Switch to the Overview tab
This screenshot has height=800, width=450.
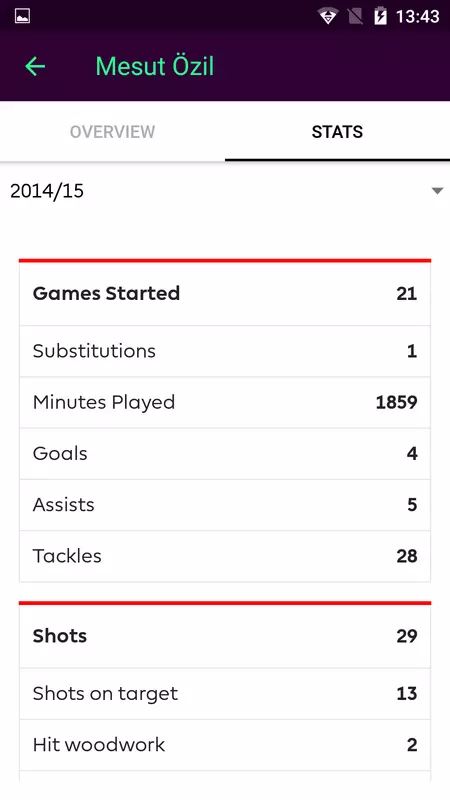pos(112,132)
